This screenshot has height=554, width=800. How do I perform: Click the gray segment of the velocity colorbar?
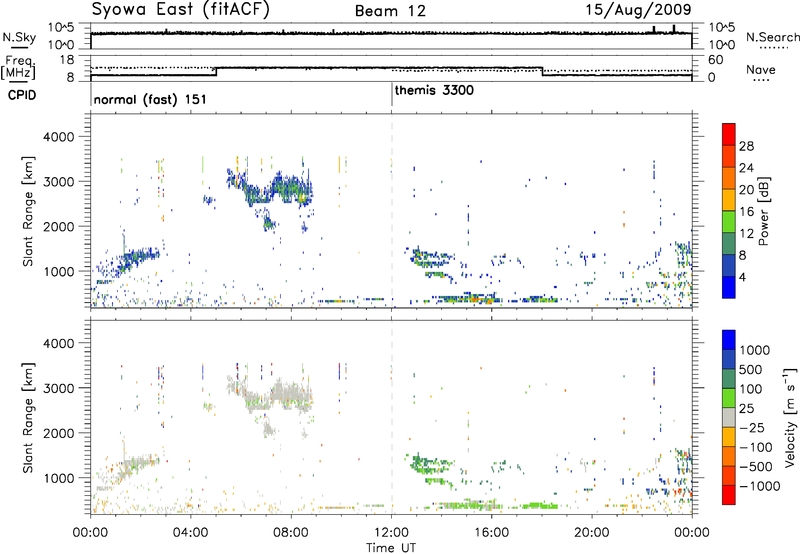(x=729, y=418)
